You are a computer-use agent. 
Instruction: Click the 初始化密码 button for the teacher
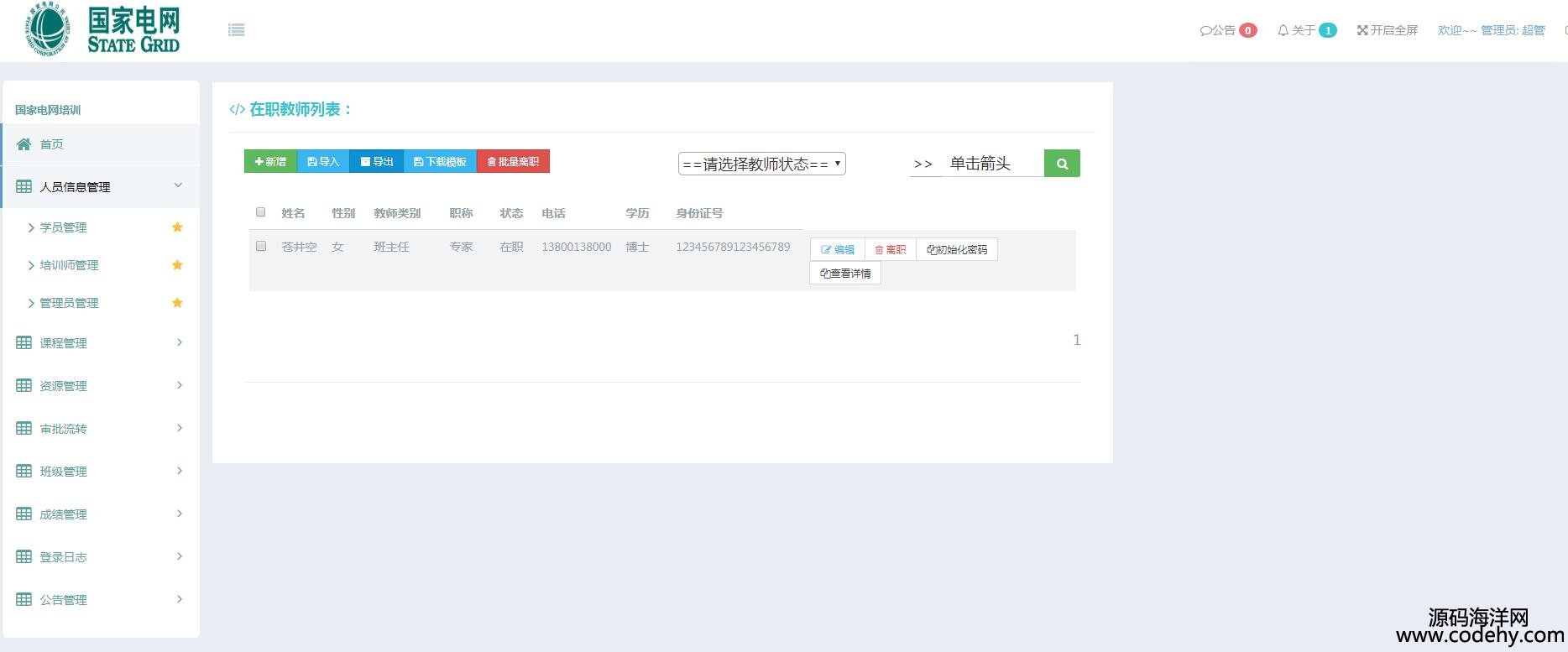957,250
